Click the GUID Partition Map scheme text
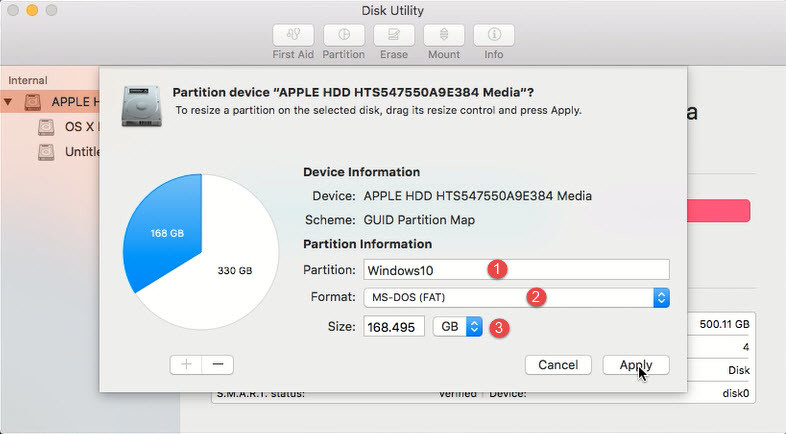Viewport: 786px width, 434px height. click(x=419, y=220)
